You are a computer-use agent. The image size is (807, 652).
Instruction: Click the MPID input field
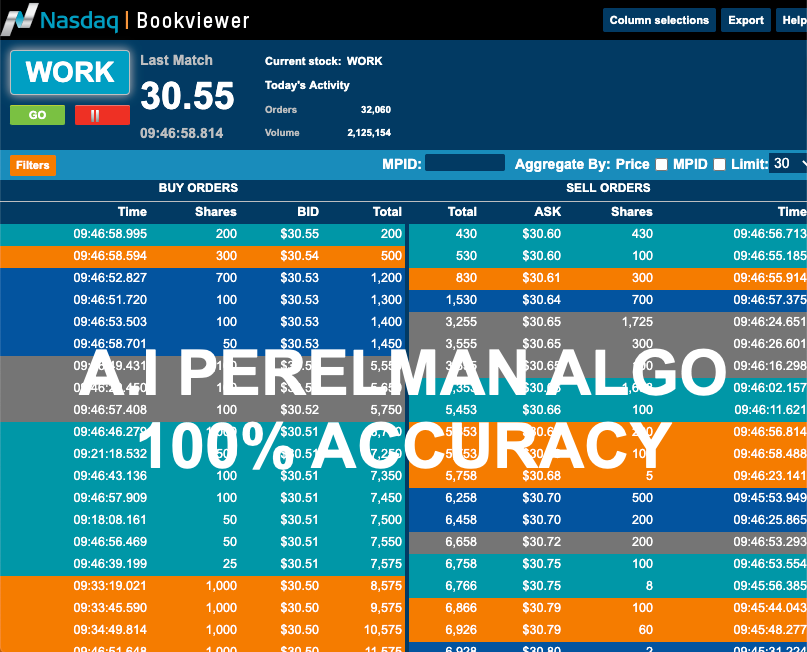pyautogui.click(x=465, y=163)
